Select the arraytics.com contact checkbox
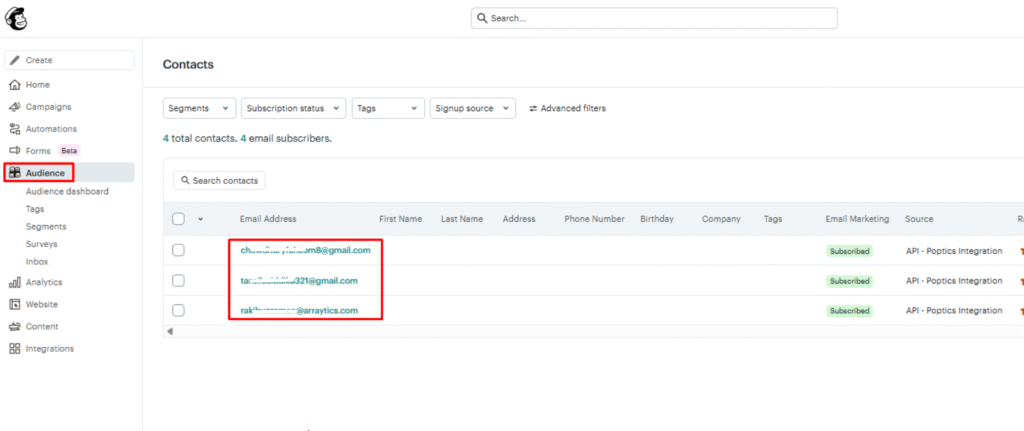This screenshot has height=431, width=1024. pyautogui.click(x=178, y=311)
